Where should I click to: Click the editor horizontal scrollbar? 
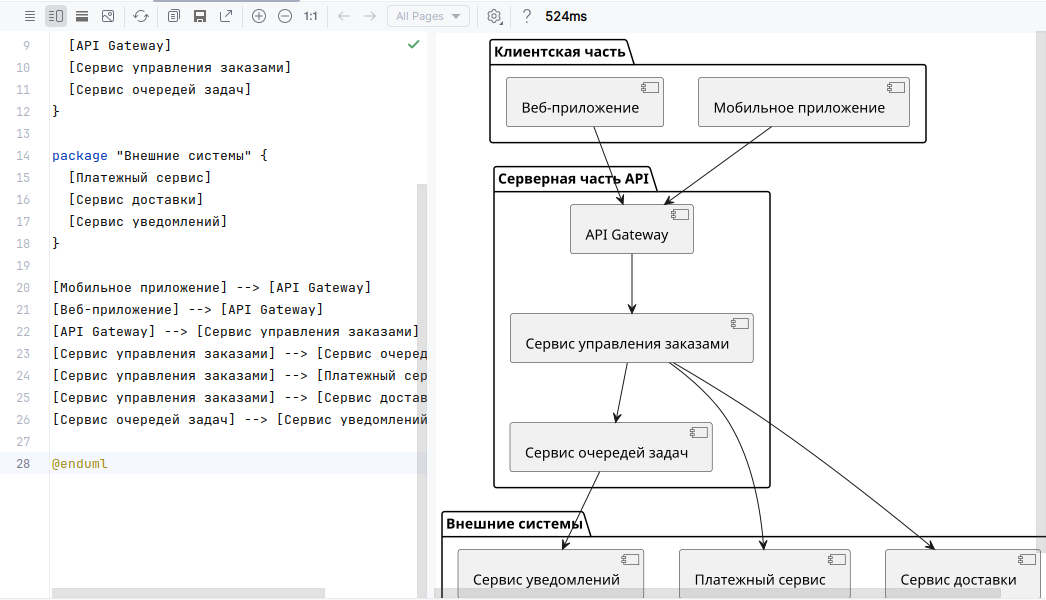pyautogui.click(x=188, y=593)
